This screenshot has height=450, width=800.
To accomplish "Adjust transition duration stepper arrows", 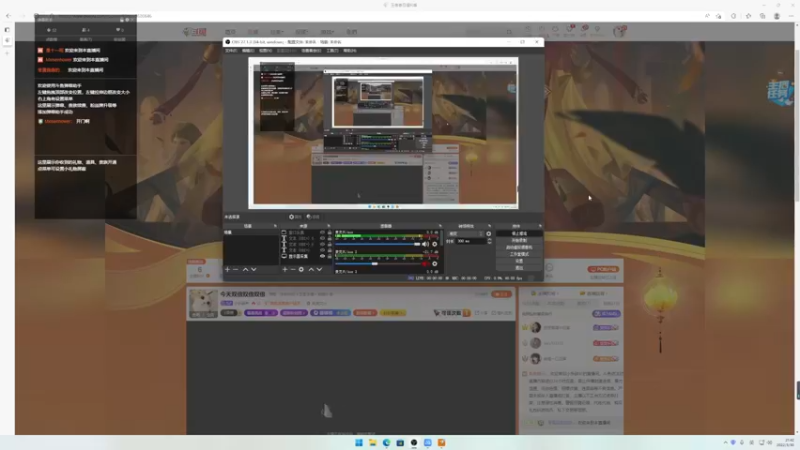I will point(489,241).
